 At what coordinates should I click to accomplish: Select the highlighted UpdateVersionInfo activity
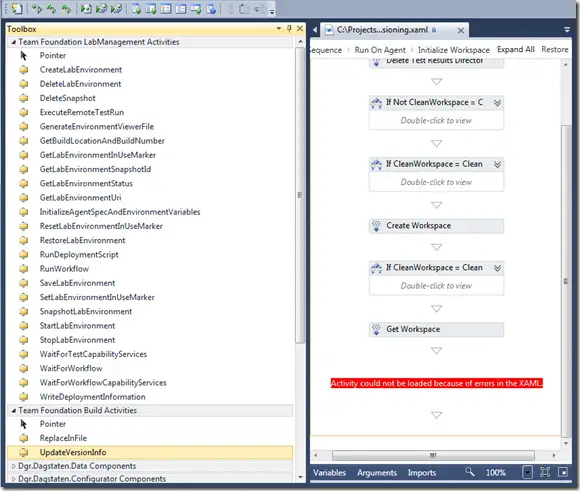pyautogui.click(x=149, y=453)
